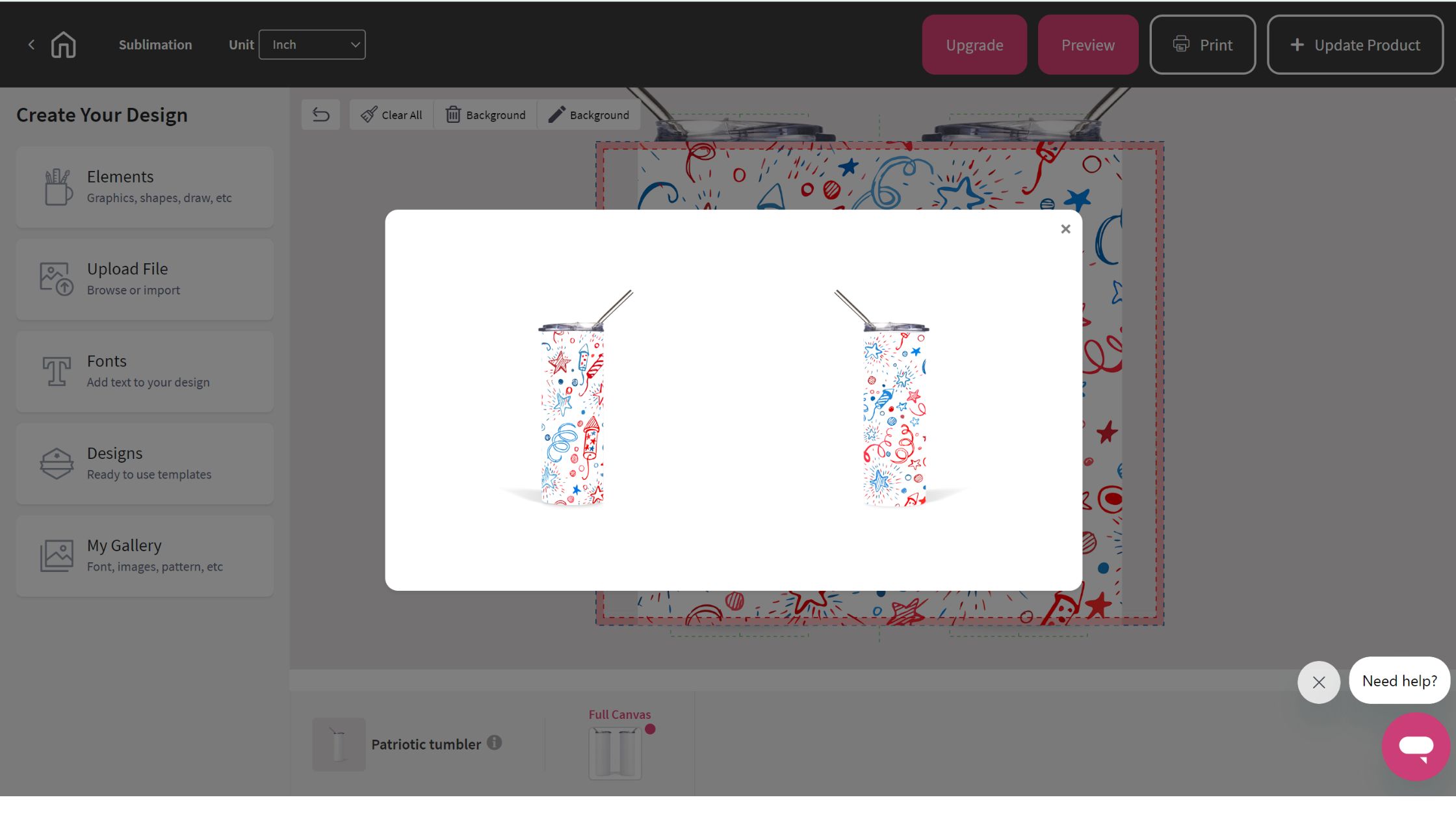
Task: Click the home icon in header
Action: point(64,45)
